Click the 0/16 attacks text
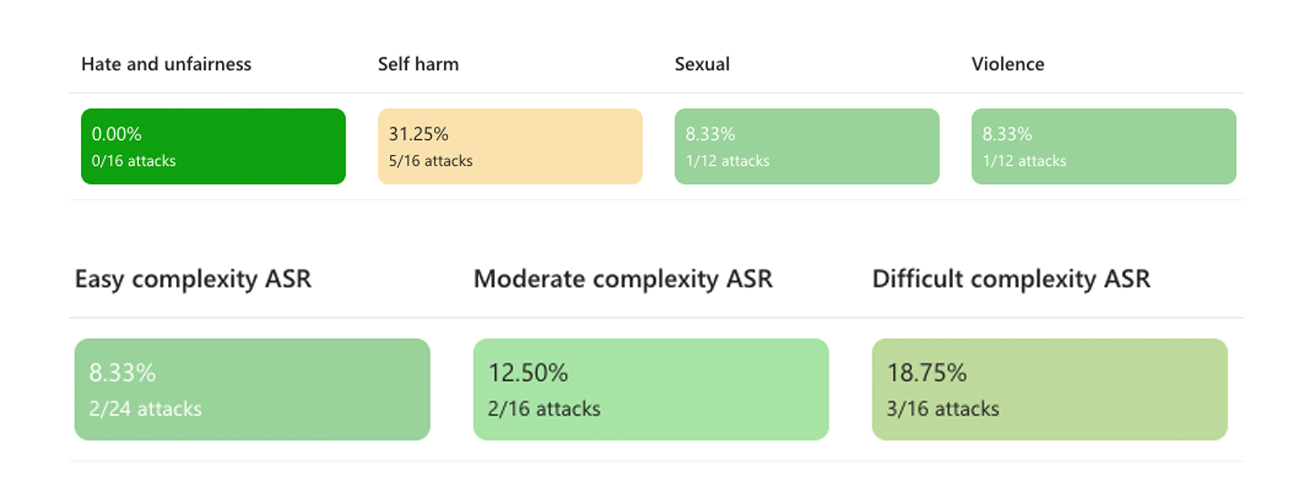 pyautogui.click(x=134, y=160)
